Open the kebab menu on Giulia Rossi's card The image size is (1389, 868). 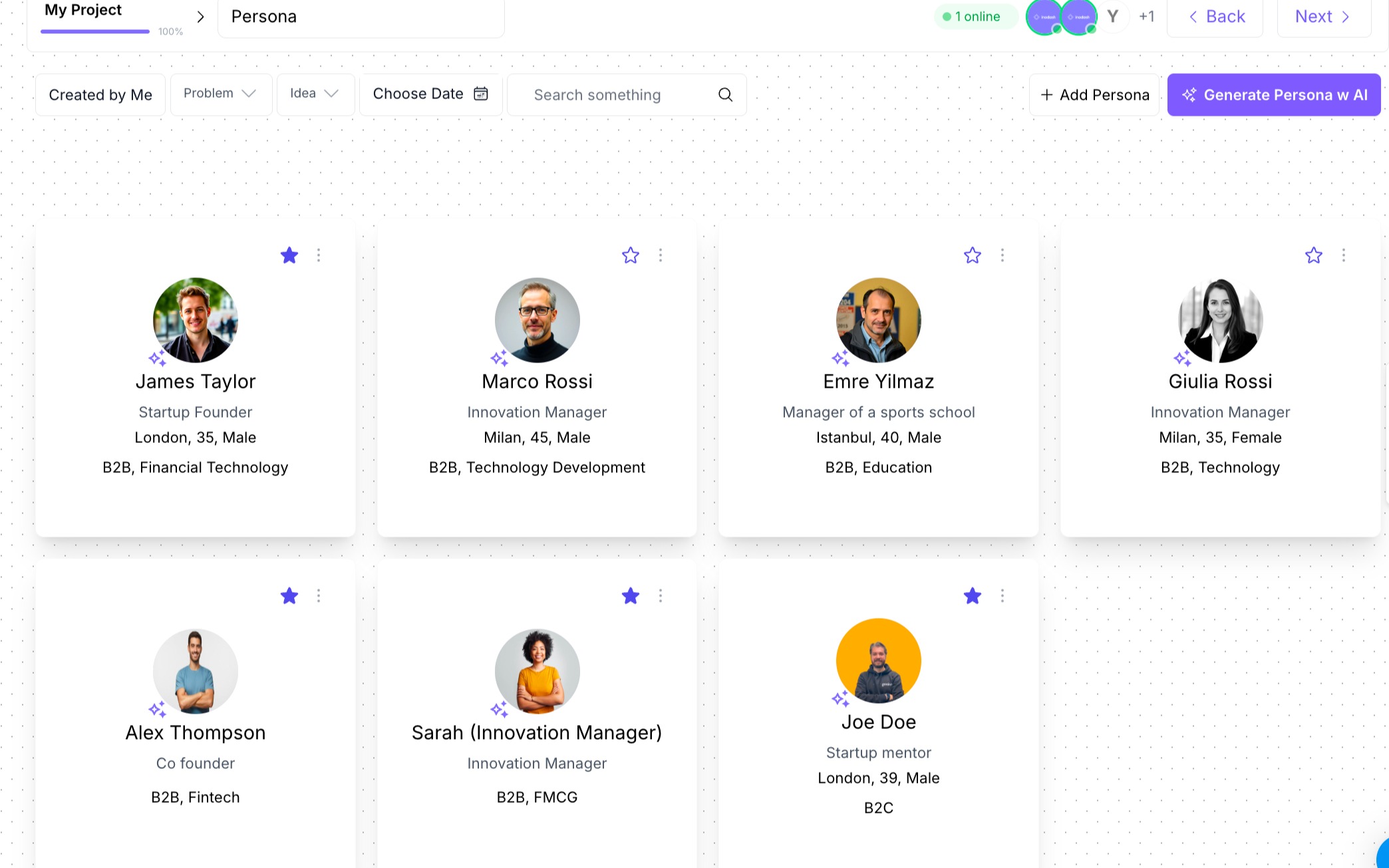point(1344,255)
